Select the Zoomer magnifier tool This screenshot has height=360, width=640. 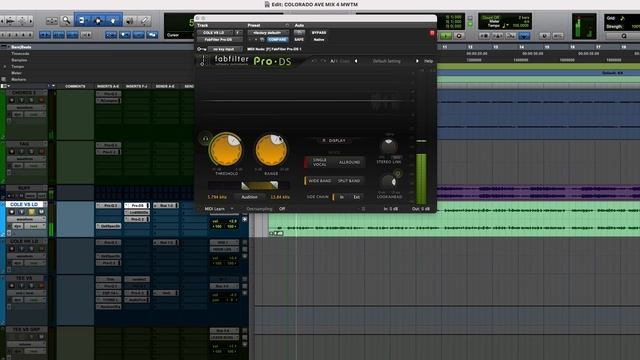point(66,20)
